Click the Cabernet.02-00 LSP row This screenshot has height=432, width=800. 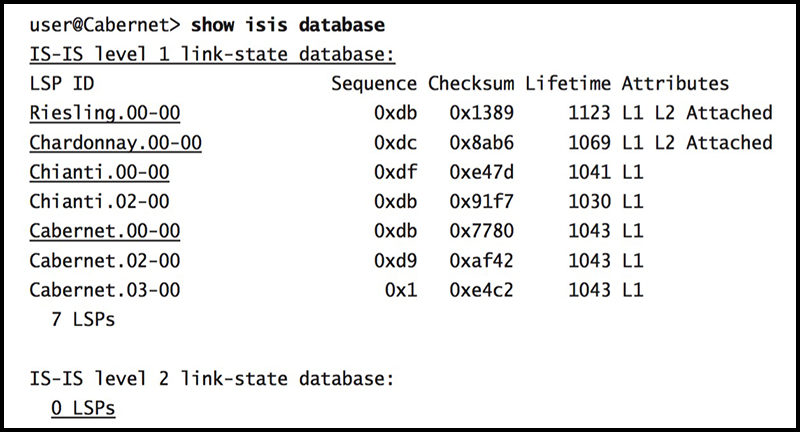pos(337,261)
